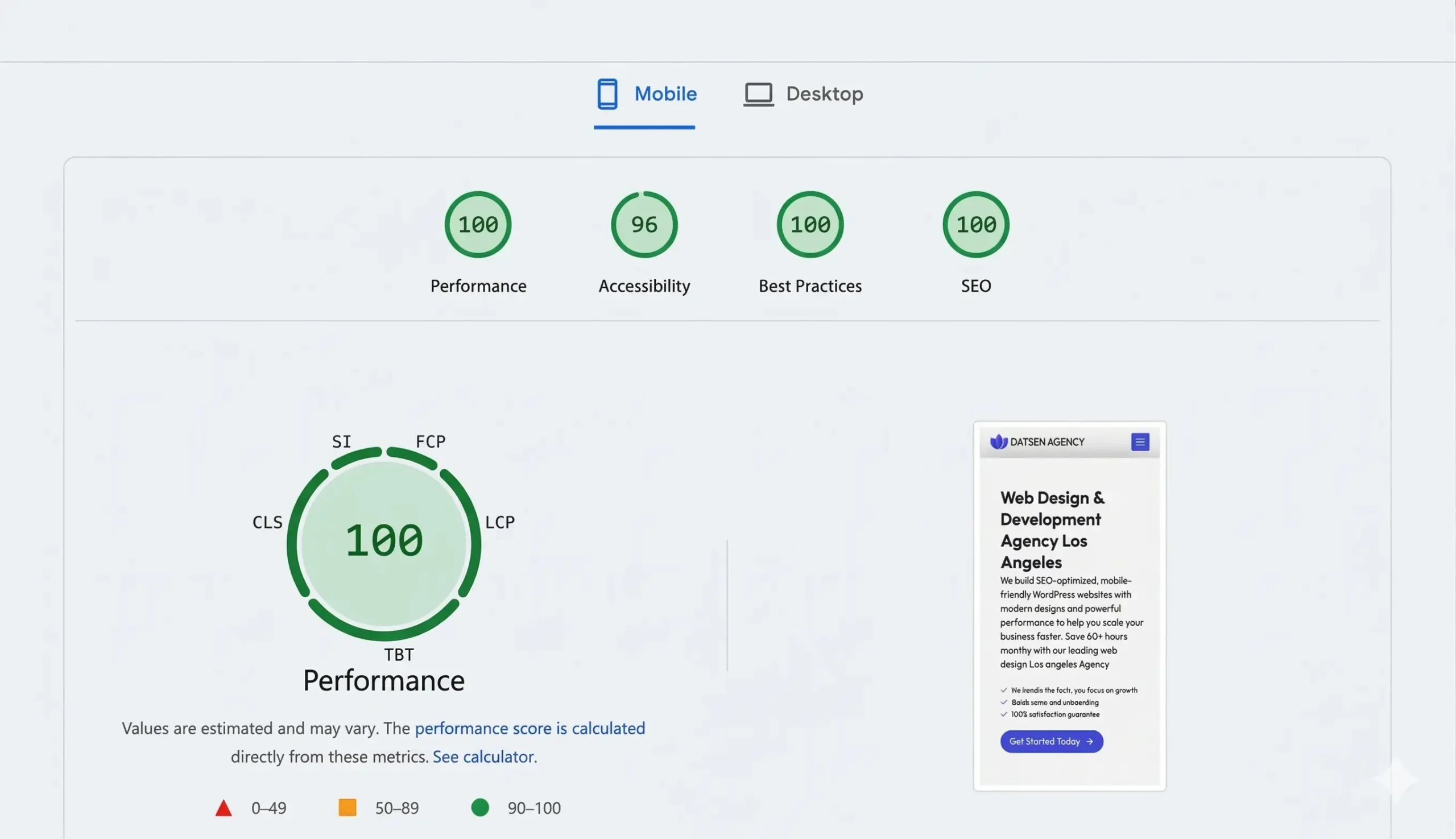Click the desktop laptop icon
1456x839 pixels.
(758, 94)
